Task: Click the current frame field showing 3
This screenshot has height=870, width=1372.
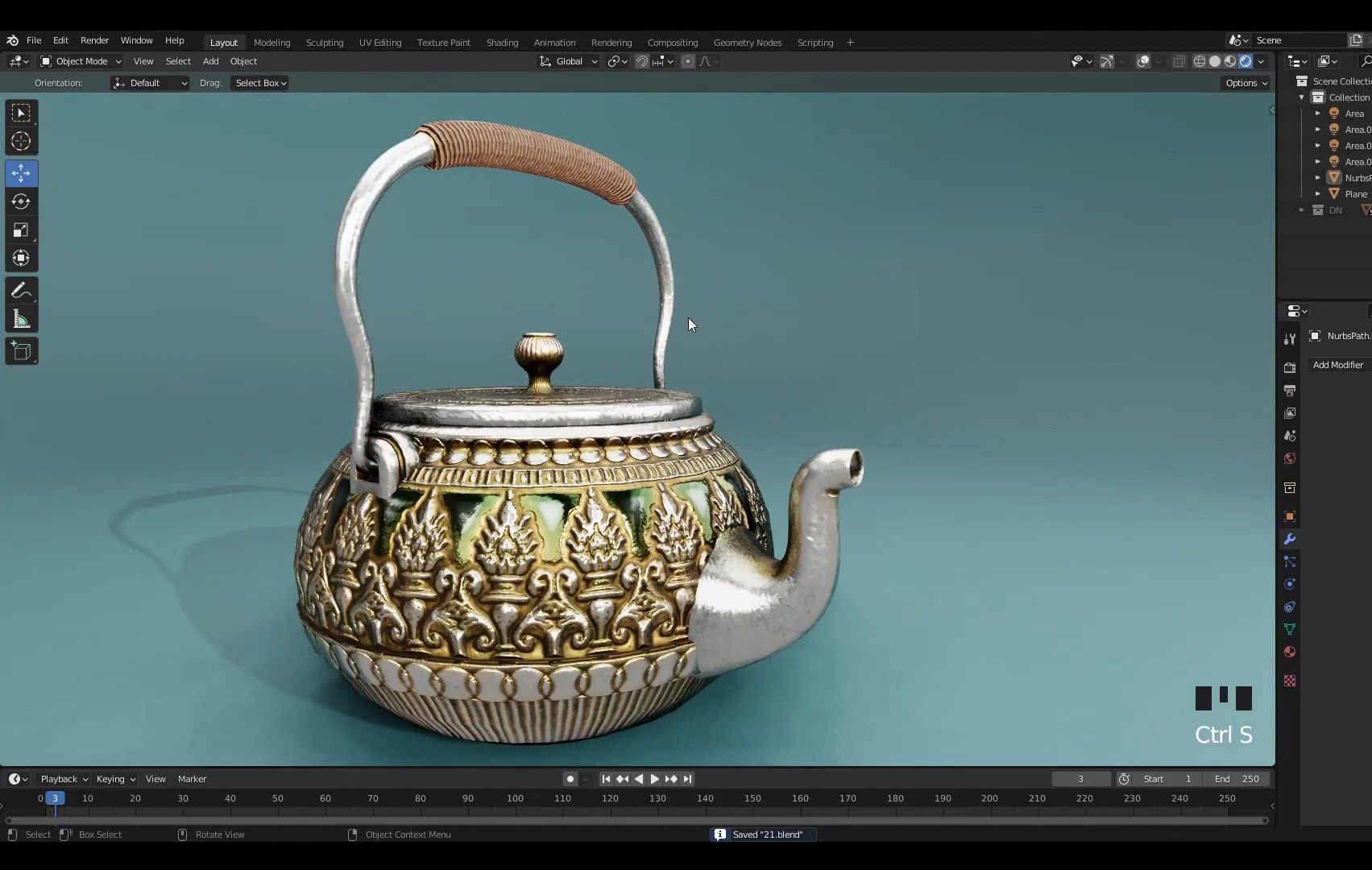Action: 1080,779
